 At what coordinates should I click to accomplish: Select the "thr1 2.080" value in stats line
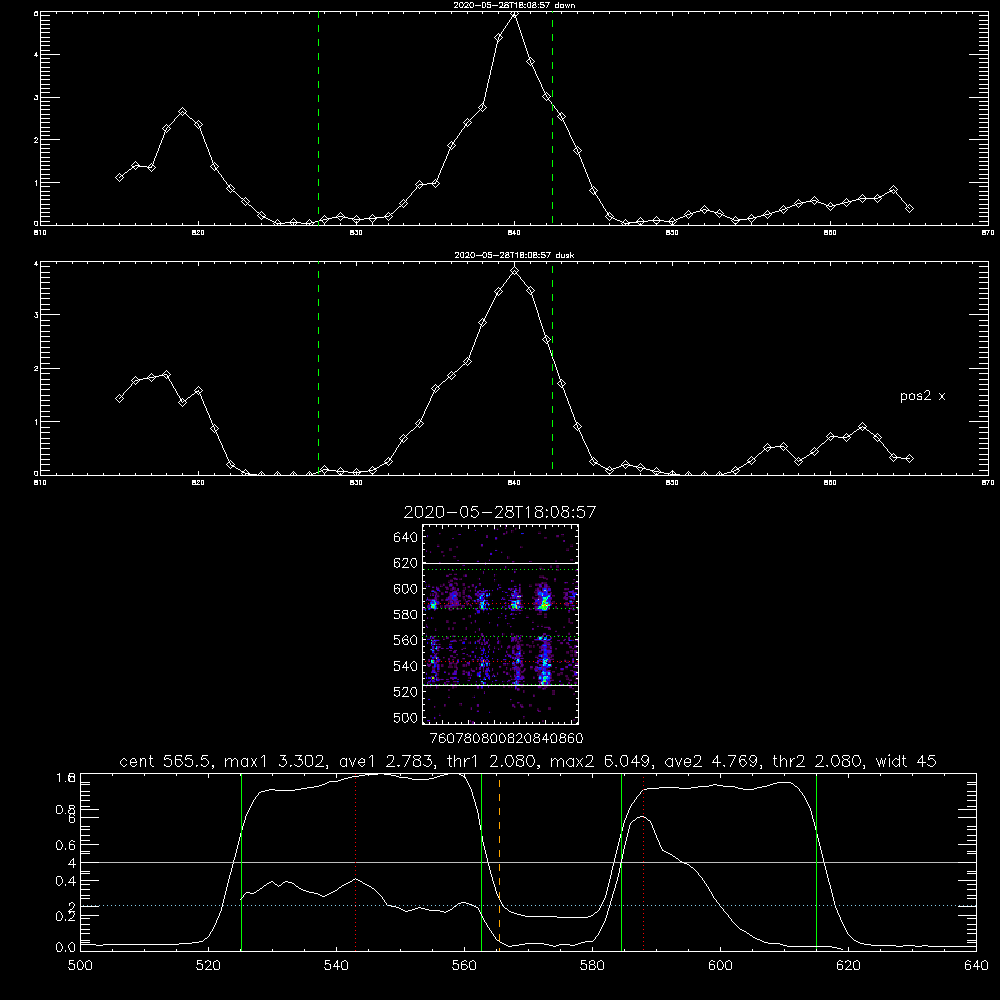tap(497, 761)
